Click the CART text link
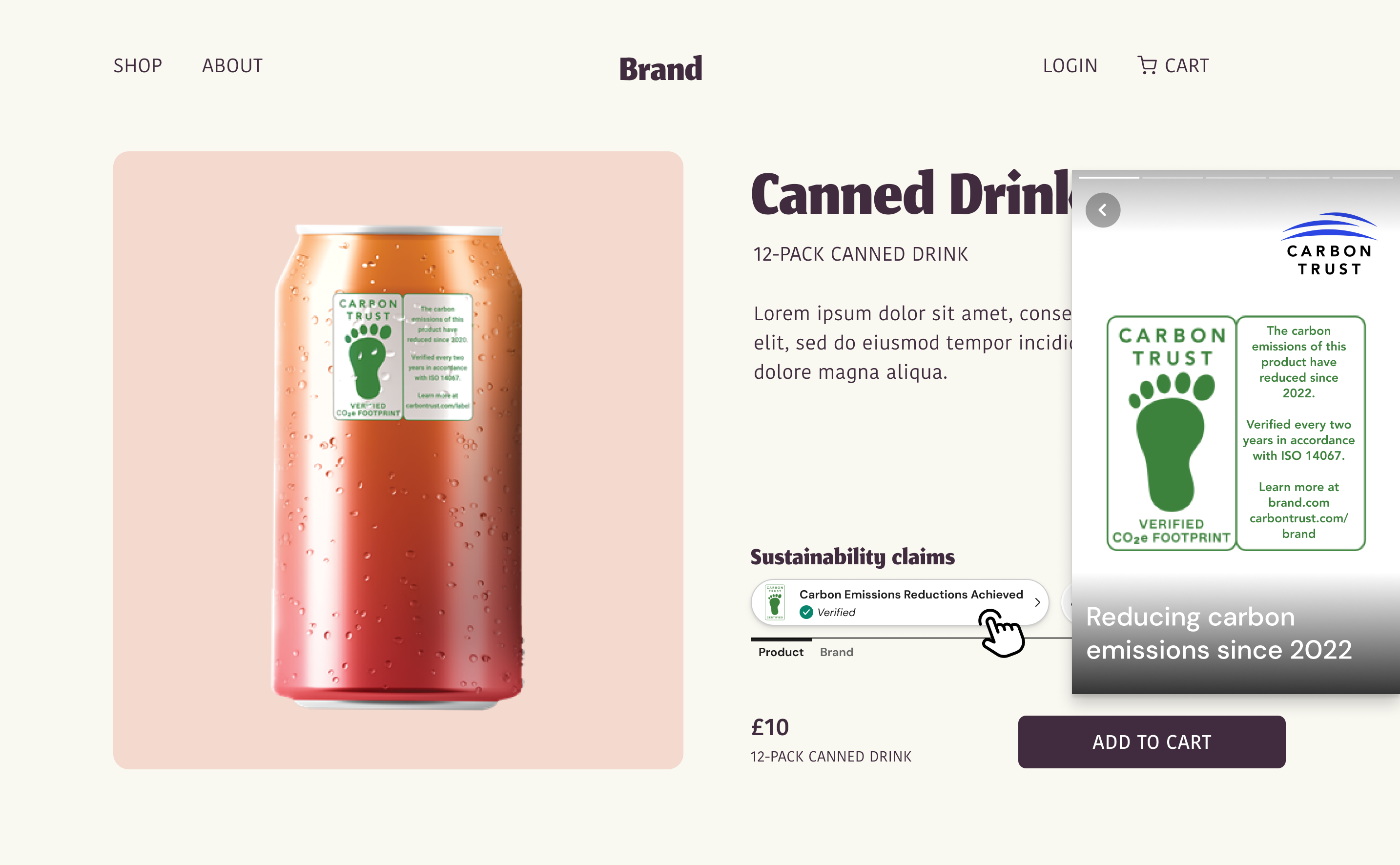 pos(1187,66)
